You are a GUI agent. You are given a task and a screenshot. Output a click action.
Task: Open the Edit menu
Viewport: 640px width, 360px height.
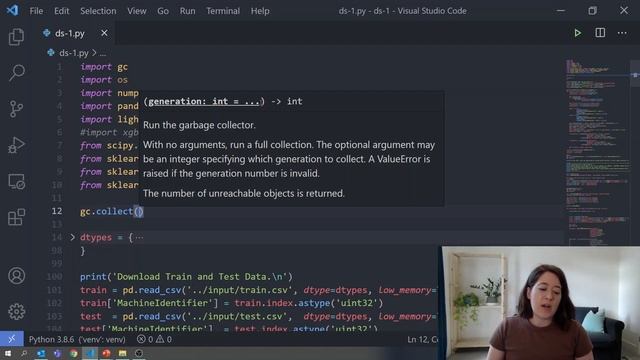pyautogui.click(x=62, y=11)
